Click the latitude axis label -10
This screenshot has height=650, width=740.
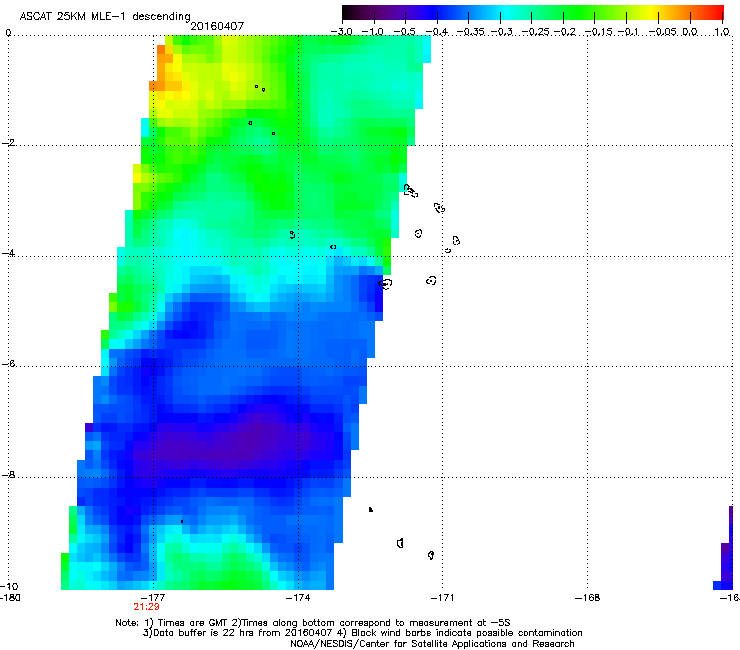[9, 586]
